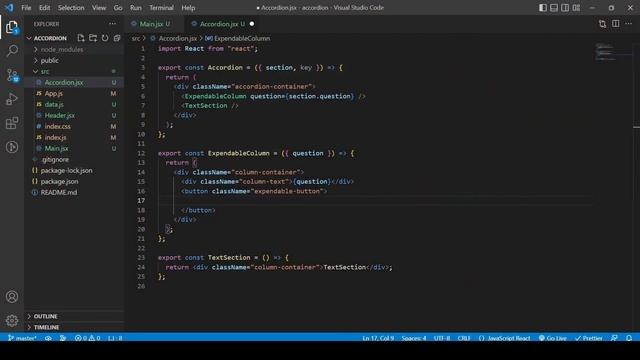Image resolution: width=640 pixels, height=360 pixels.
Task: Open the Help menu
Action: (x=188, y=8)
